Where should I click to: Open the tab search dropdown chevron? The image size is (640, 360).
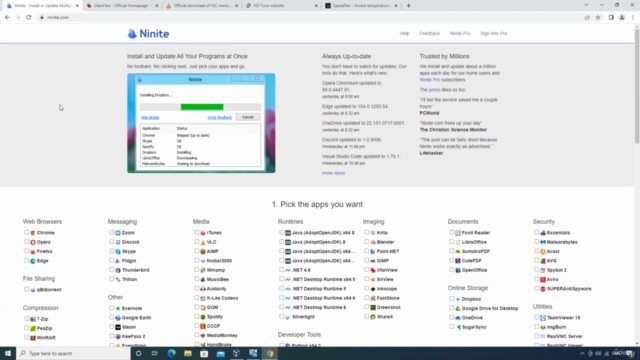(586, 5)
